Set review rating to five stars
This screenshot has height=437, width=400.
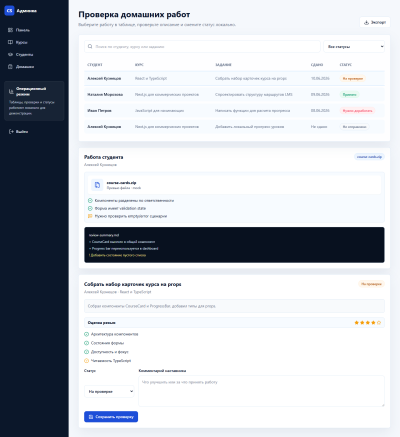(379, 322)
